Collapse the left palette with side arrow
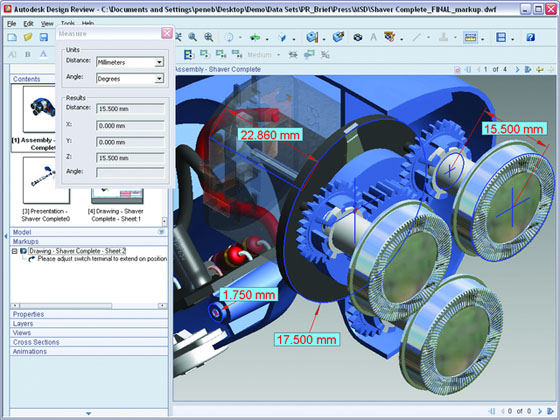 click(5, 236)
